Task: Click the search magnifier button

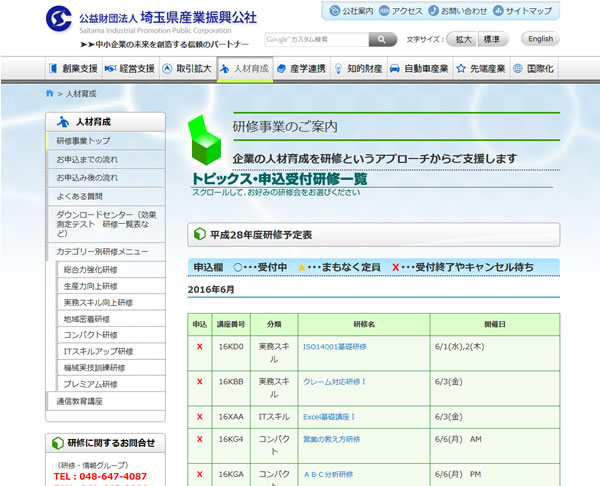Action: pyautogui.click(x=382, y=39)
